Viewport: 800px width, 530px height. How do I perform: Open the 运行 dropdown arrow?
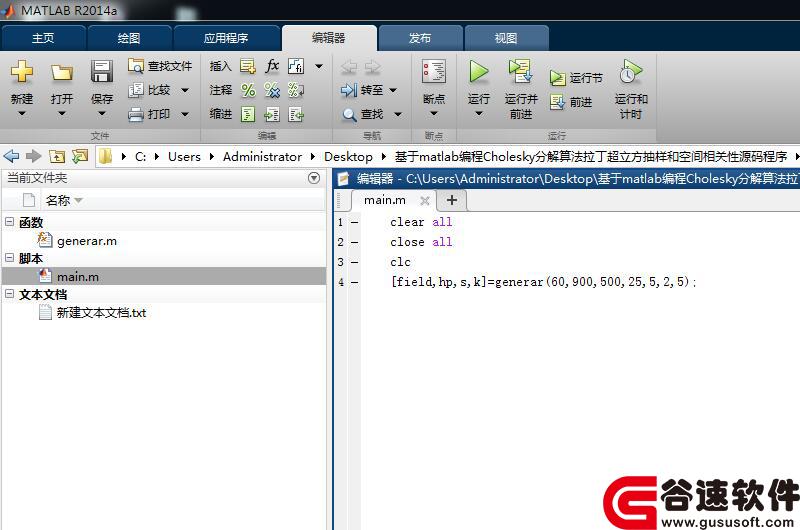(479, 113)
